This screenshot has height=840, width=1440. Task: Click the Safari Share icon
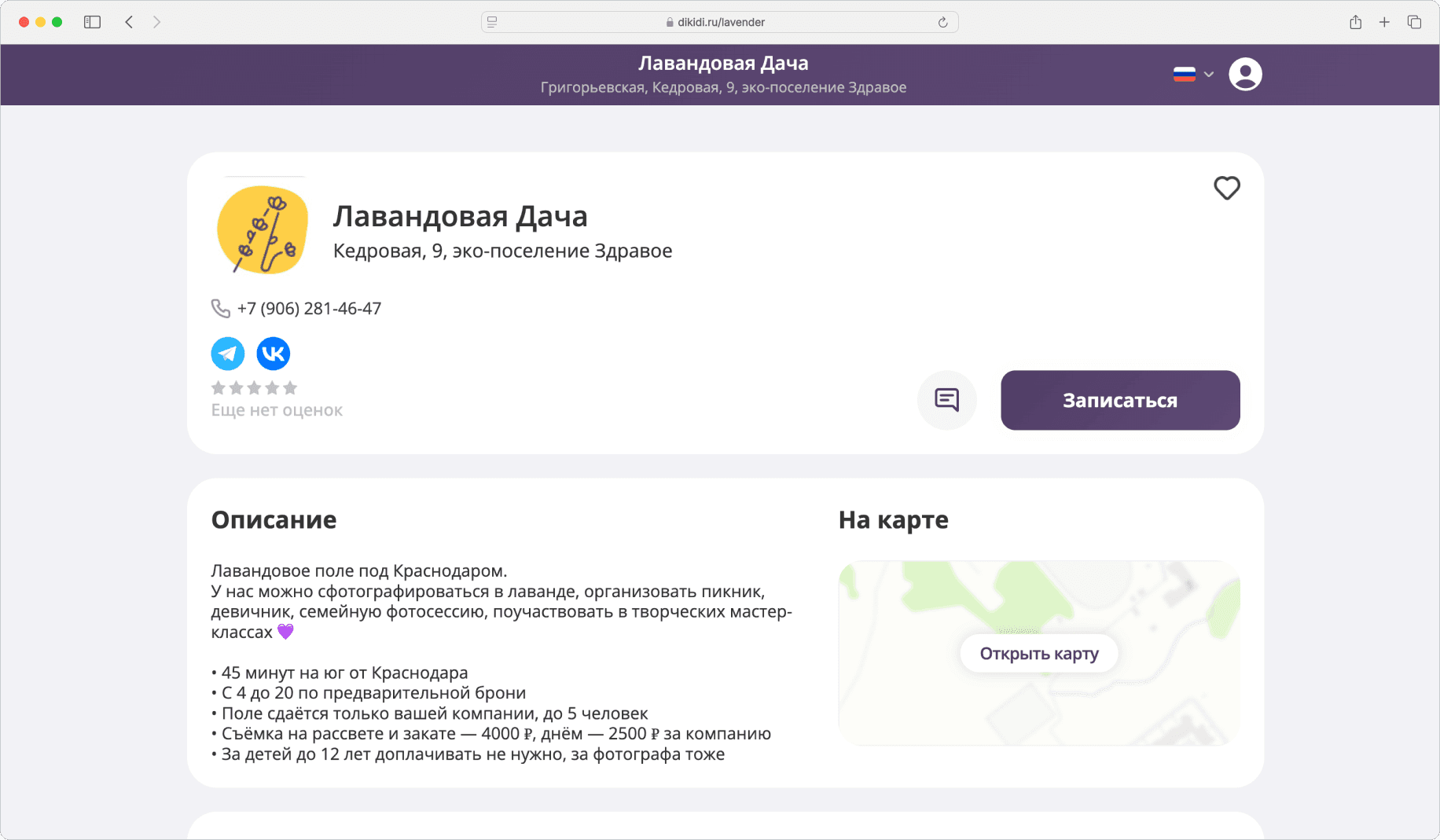point(1355,22)
